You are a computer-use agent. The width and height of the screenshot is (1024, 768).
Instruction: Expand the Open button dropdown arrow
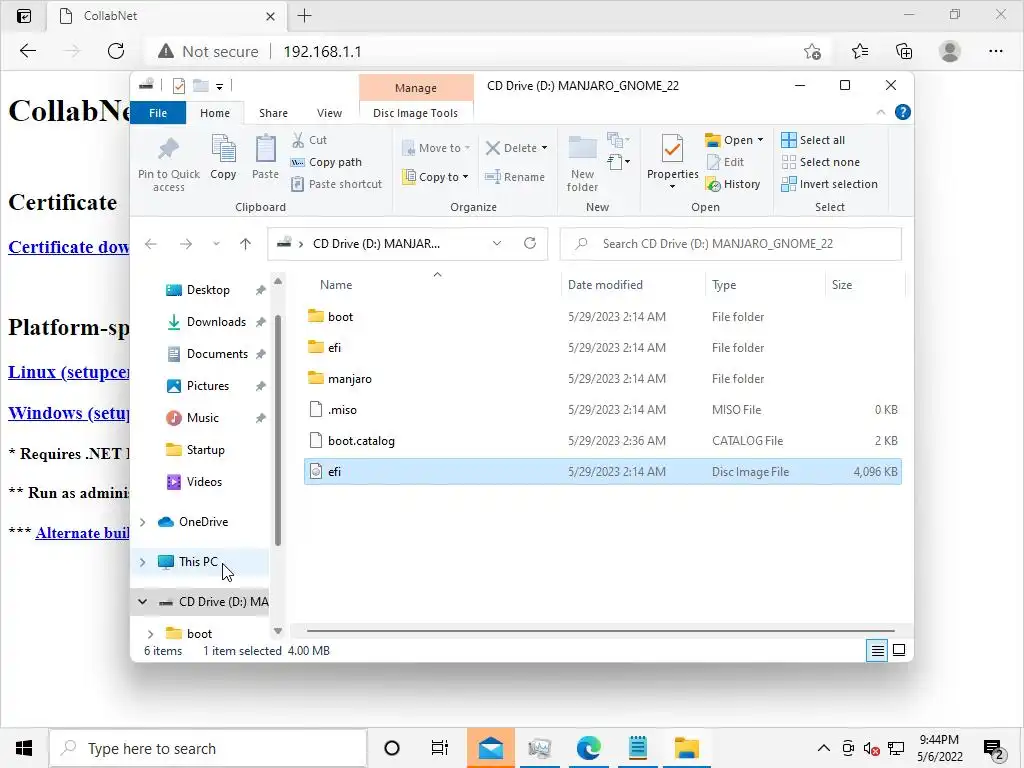(760, 140)
